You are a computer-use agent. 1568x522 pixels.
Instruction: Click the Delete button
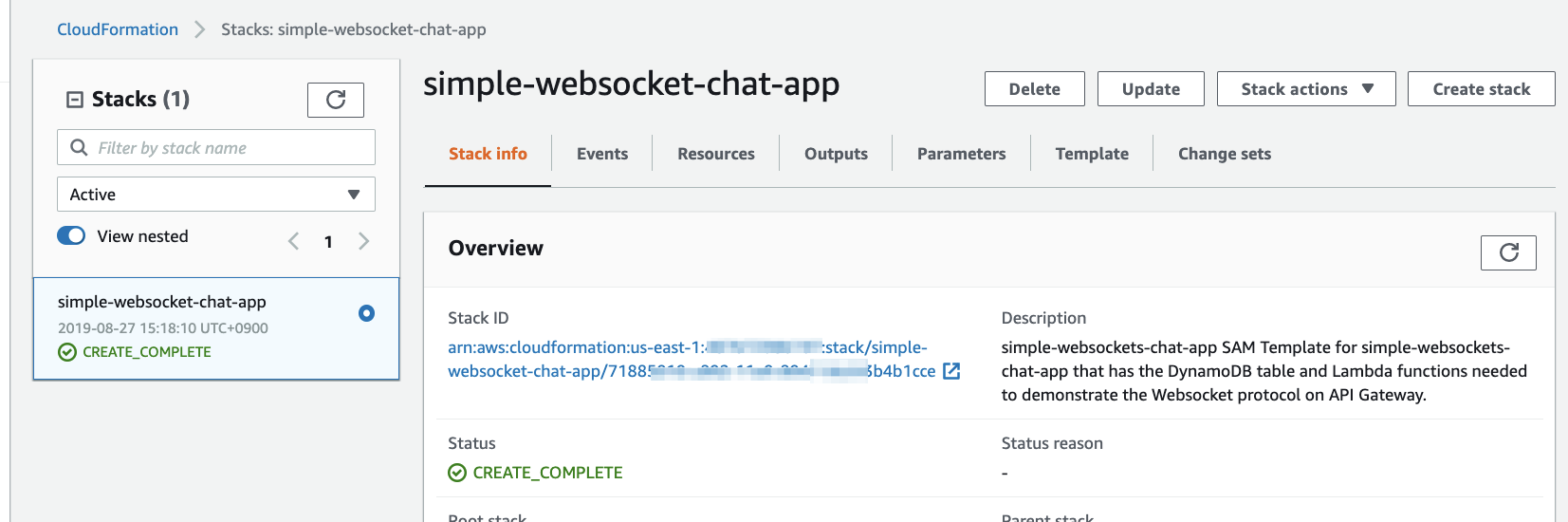1035,89
